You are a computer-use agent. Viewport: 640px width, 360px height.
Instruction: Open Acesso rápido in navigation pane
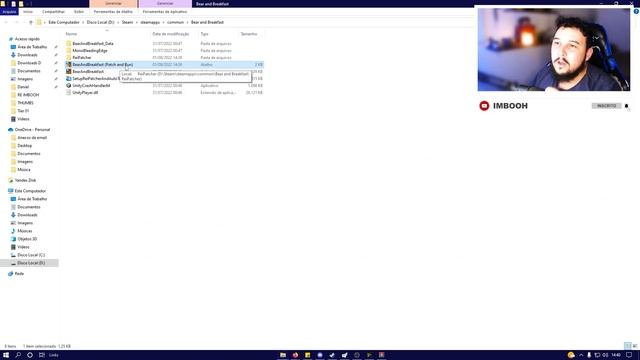(x=27, y=39)
